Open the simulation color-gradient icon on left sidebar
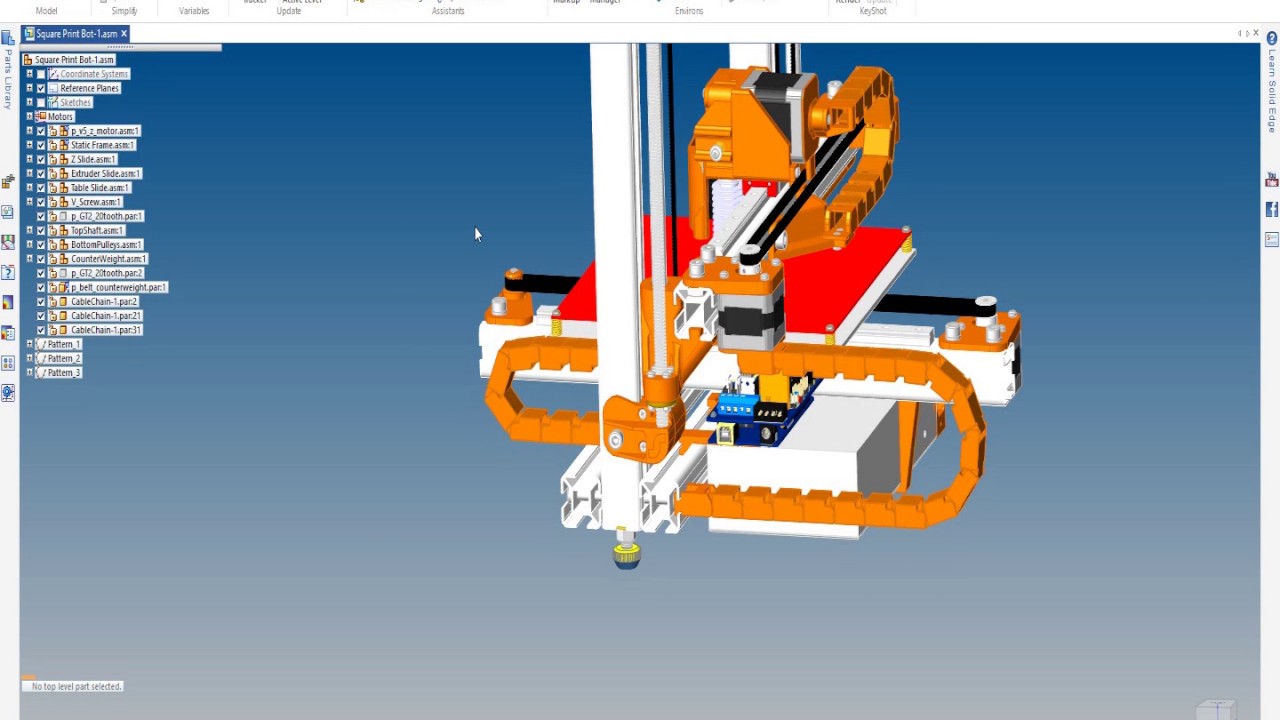 (8, 302)
